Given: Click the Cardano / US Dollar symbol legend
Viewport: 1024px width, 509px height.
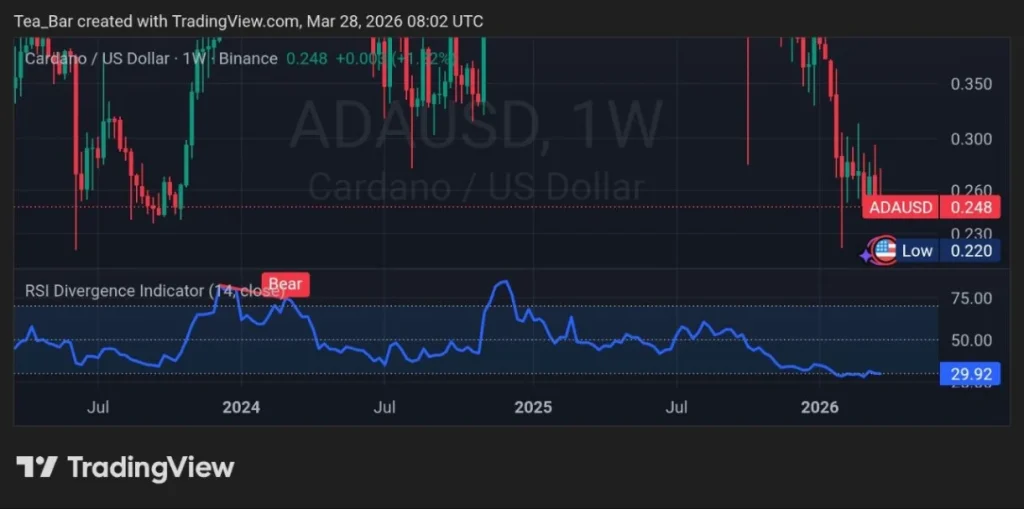Looking at the screenshot, I should [x=151, y=59].
